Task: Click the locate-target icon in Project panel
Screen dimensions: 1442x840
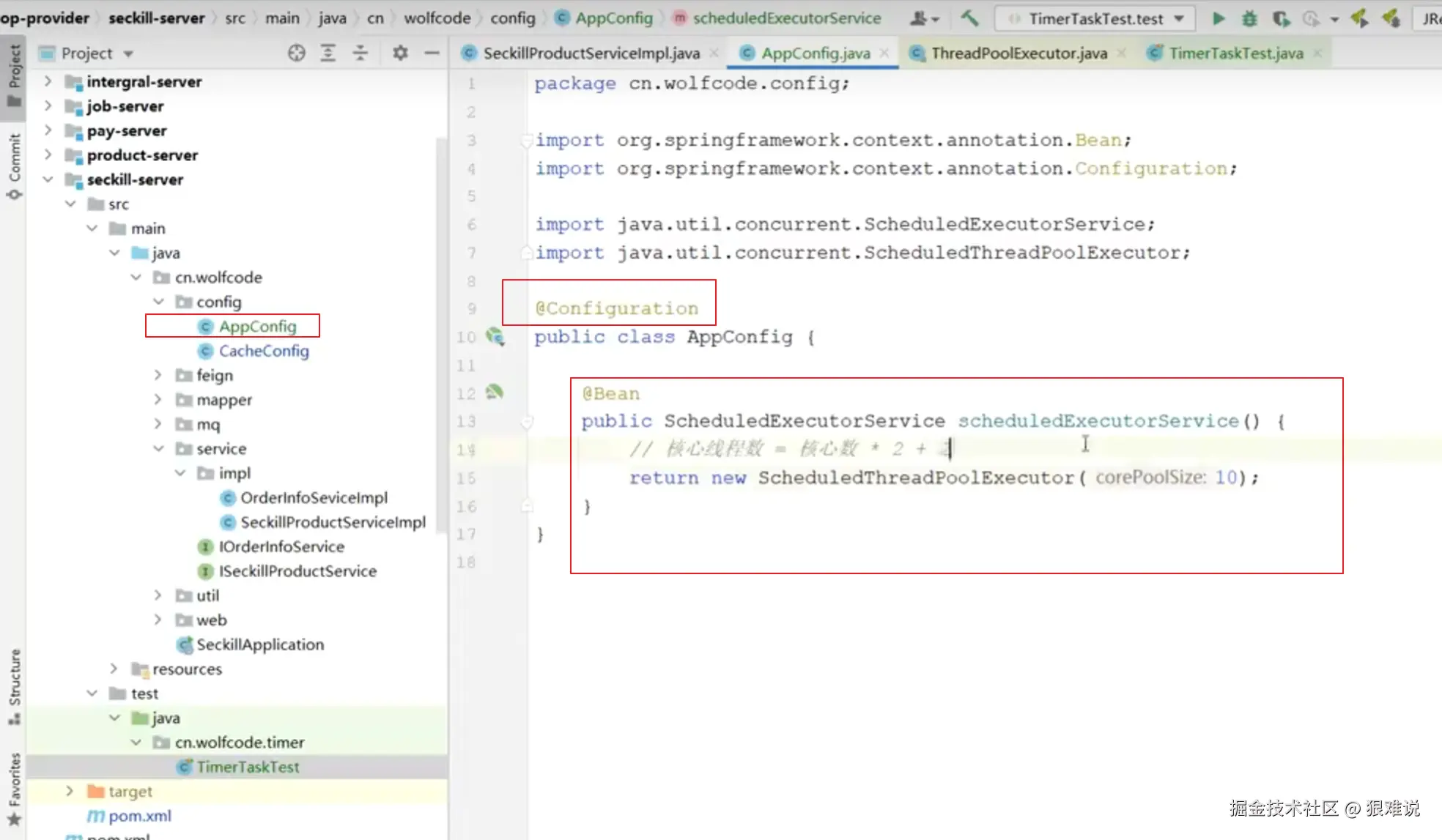Action: (x=296, y=53)
